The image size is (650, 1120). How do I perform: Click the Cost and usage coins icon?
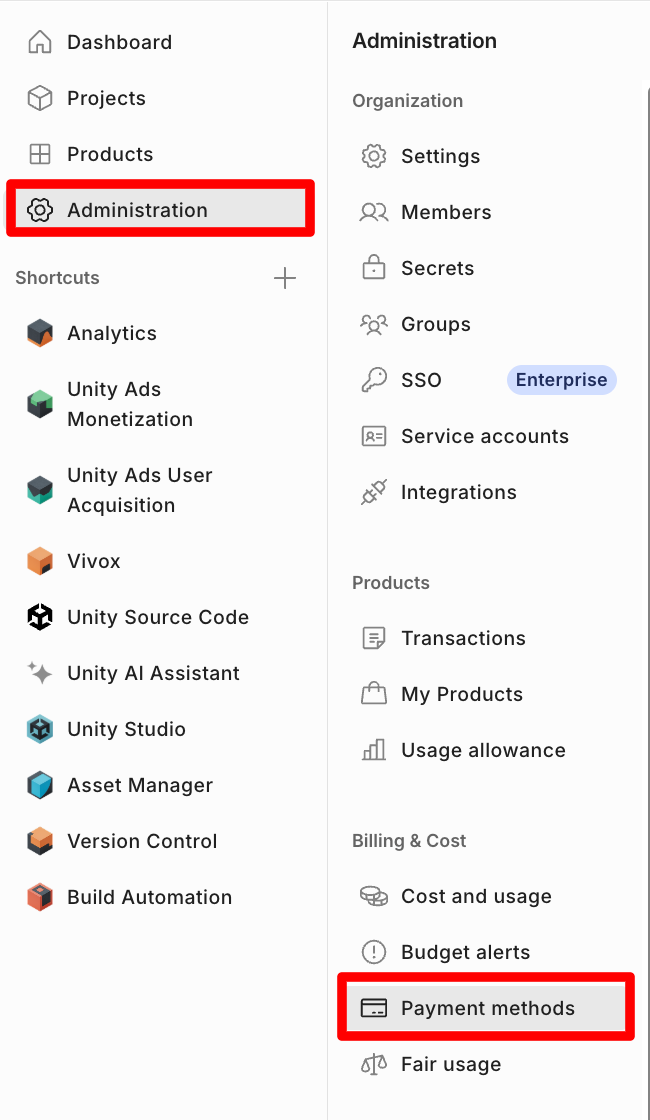[374, 896]
